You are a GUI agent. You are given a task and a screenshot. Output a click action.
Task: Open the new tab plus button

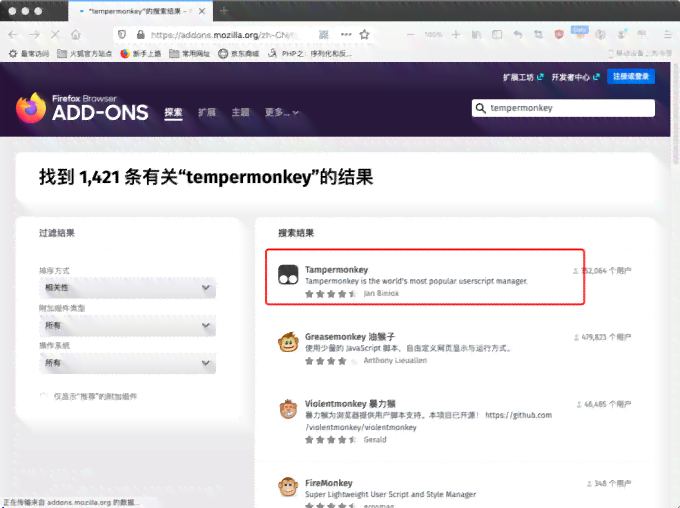[224, 11]
